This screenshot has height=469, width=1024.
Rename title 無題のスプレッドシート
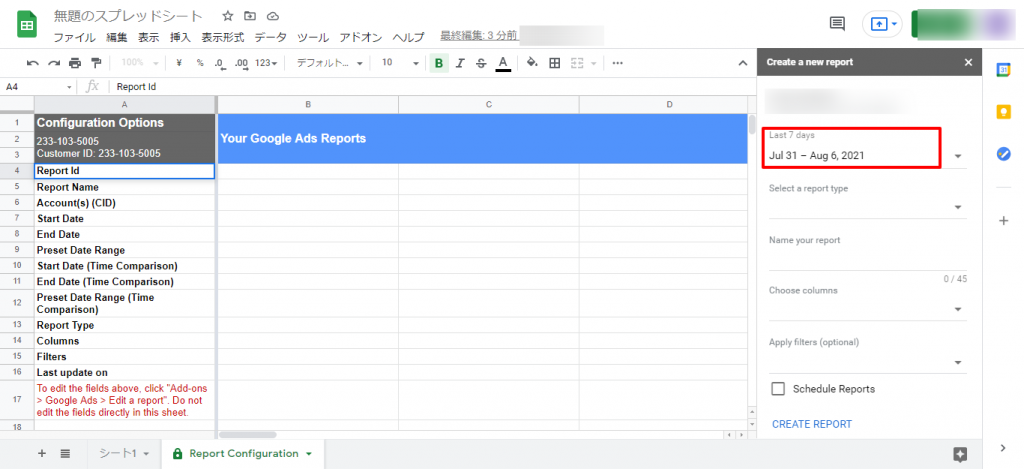point(128,16)
